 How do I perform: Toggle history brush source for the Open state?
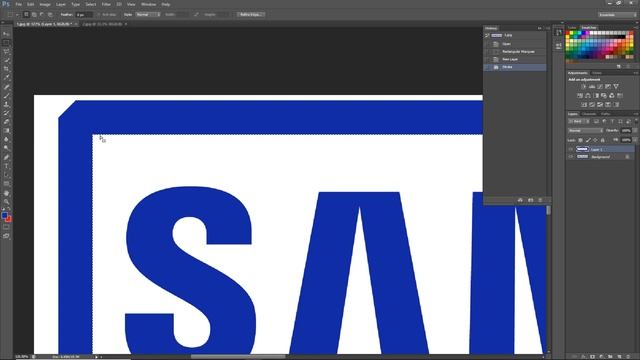click(487, 44)
